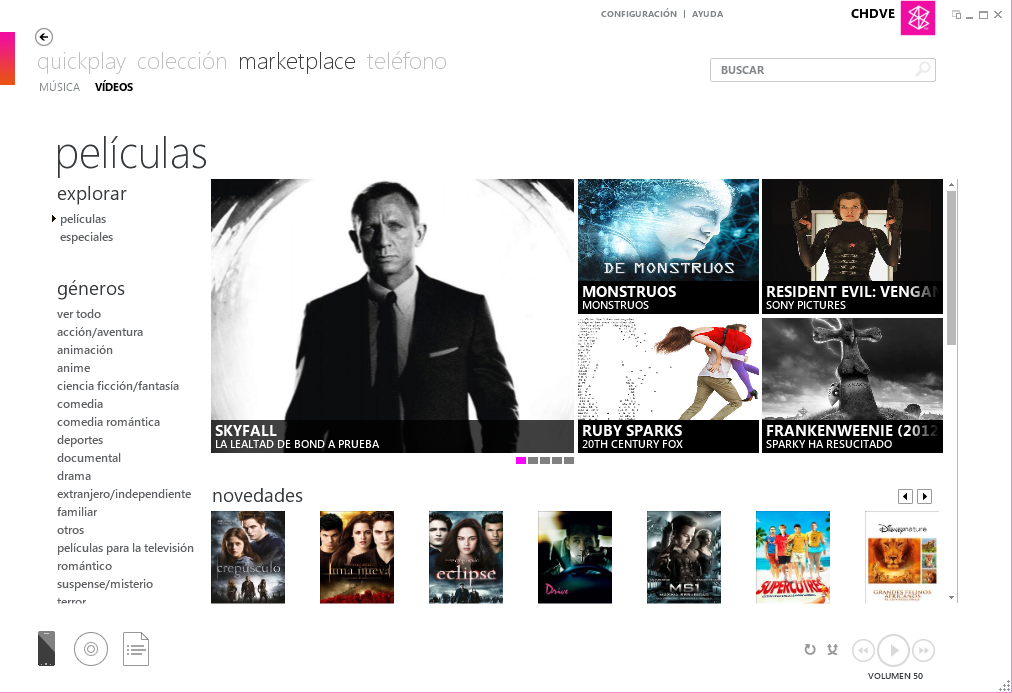Select the last carousel page indicator
The image size is (1012, 693).
(569, 461)
